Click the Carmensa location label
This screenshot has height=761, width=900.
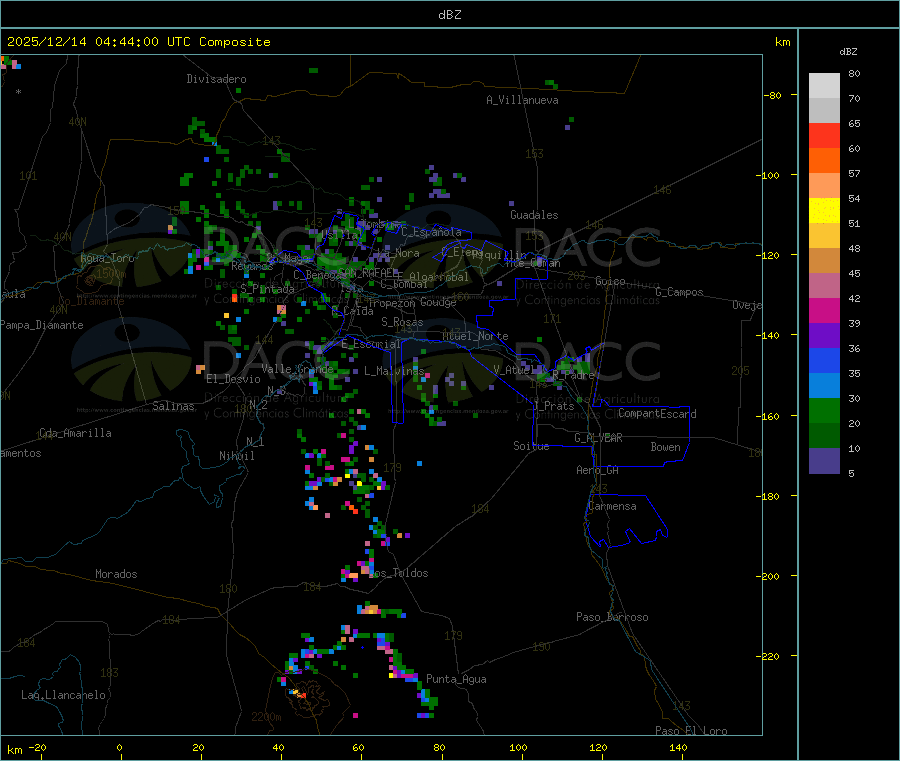tap(612, 506)
